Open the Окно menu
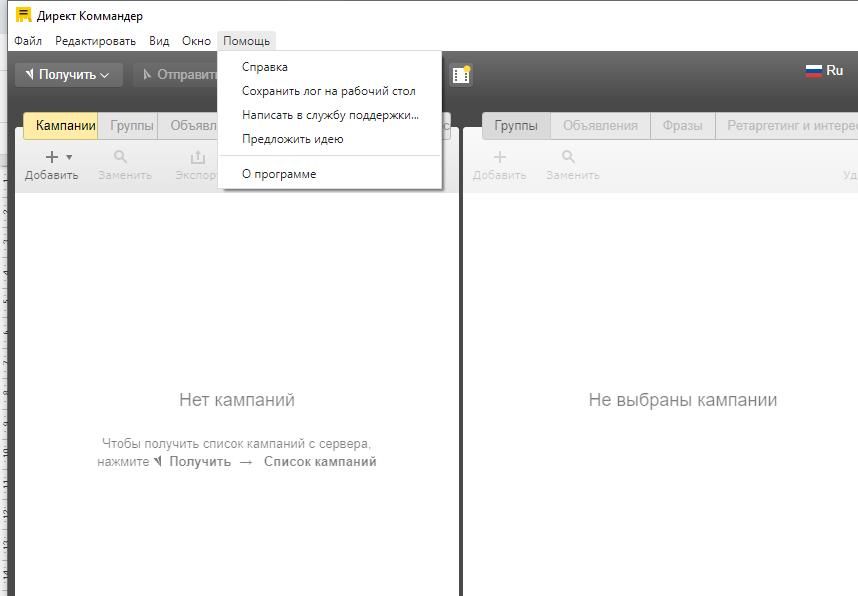The width and height of the screenshot is (858, 596). coord(196,41)
